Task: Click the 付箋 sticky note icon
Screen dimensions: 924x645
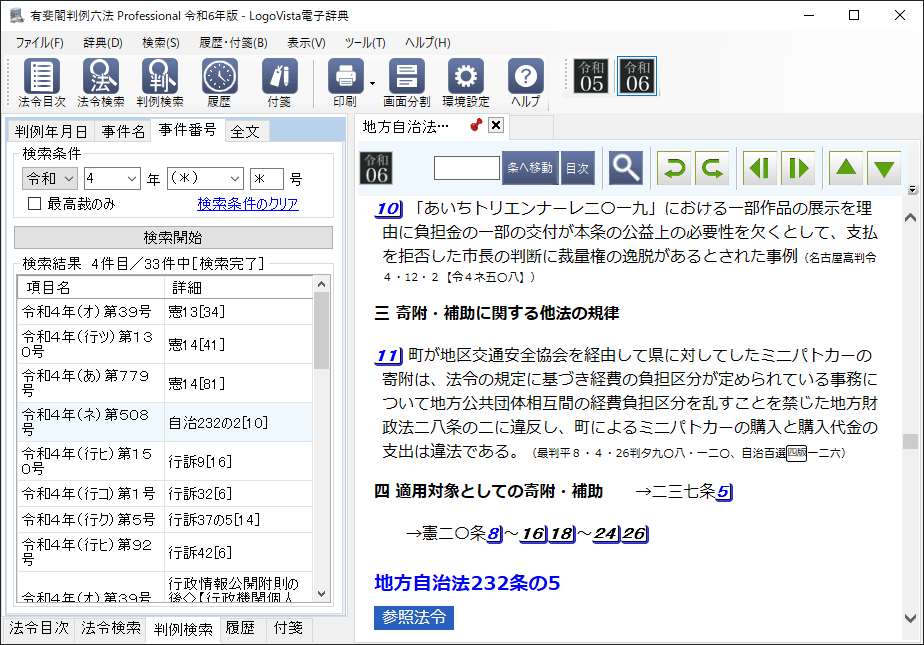Action: [x=279, y=78]
